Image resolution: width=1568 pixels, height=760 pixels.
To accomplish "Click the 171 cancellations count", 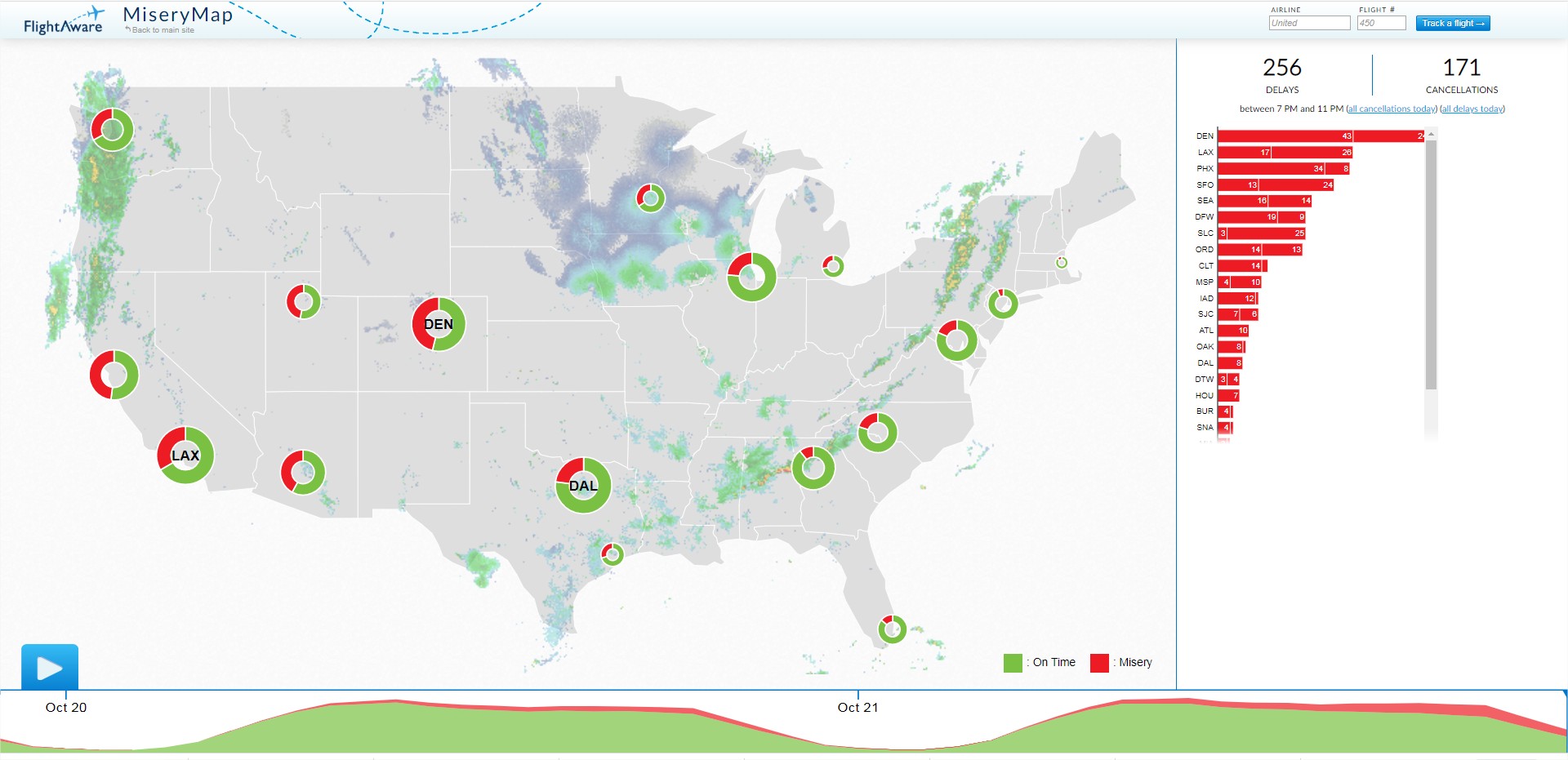I will click(1462, 67).
